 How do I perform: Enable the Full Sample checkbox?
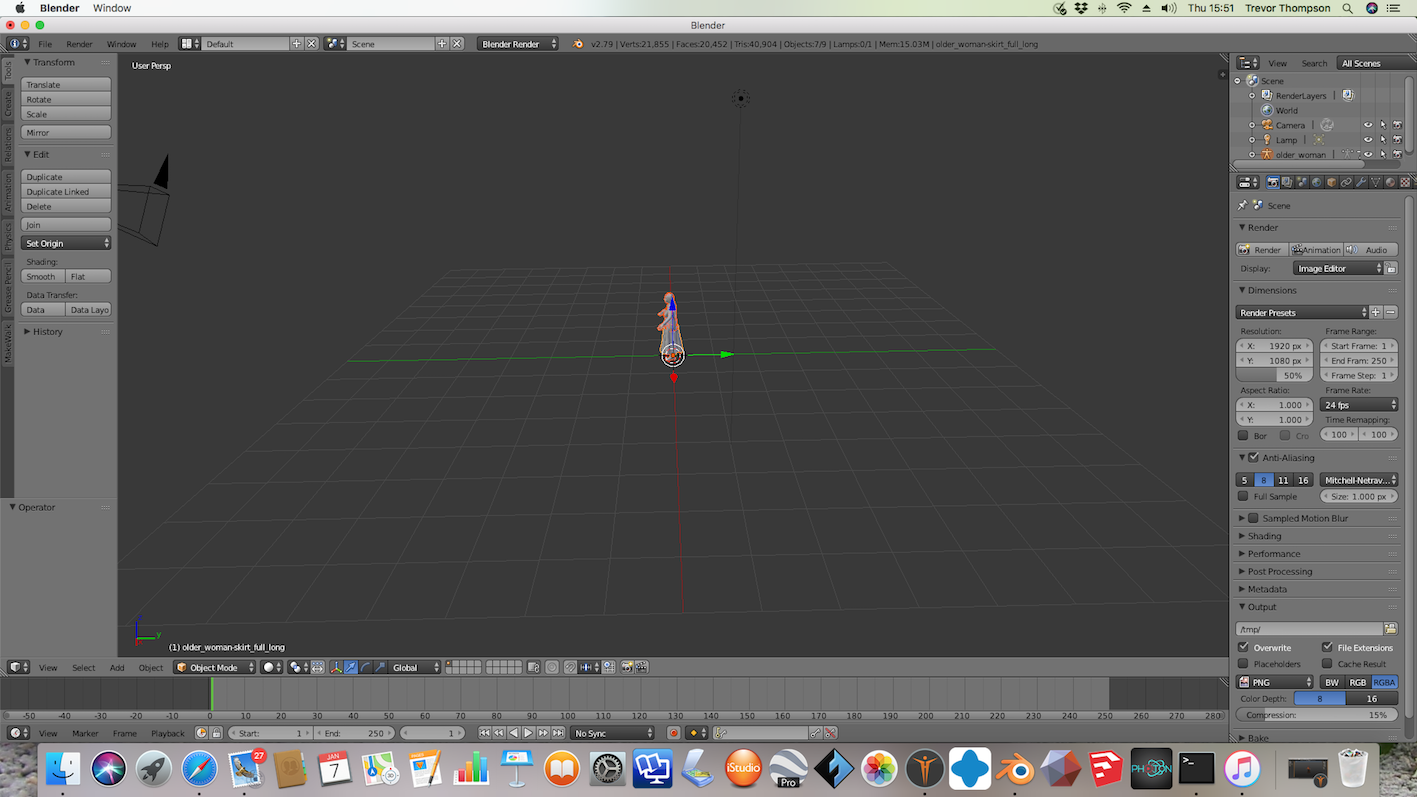pyautogui.click(x=1243, y=496)
